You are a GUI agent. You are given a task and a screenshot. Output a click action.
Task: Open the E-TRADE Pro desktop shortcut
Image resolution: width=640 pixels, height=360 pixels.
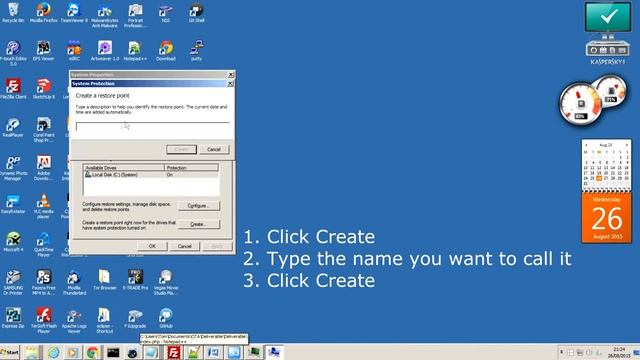(135, 280)
